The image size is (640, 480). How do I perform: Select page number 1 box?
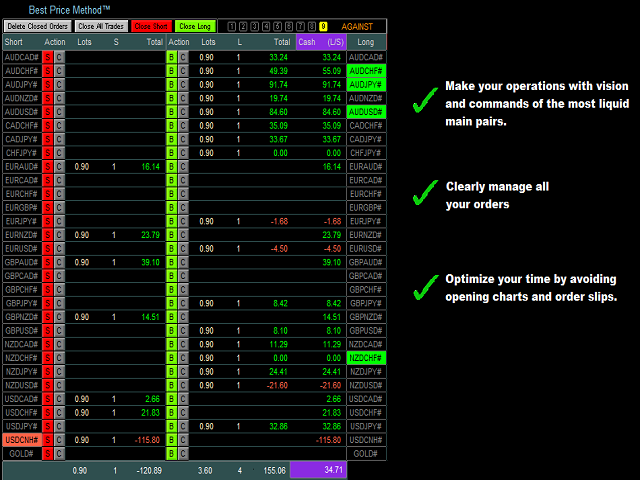231,27
